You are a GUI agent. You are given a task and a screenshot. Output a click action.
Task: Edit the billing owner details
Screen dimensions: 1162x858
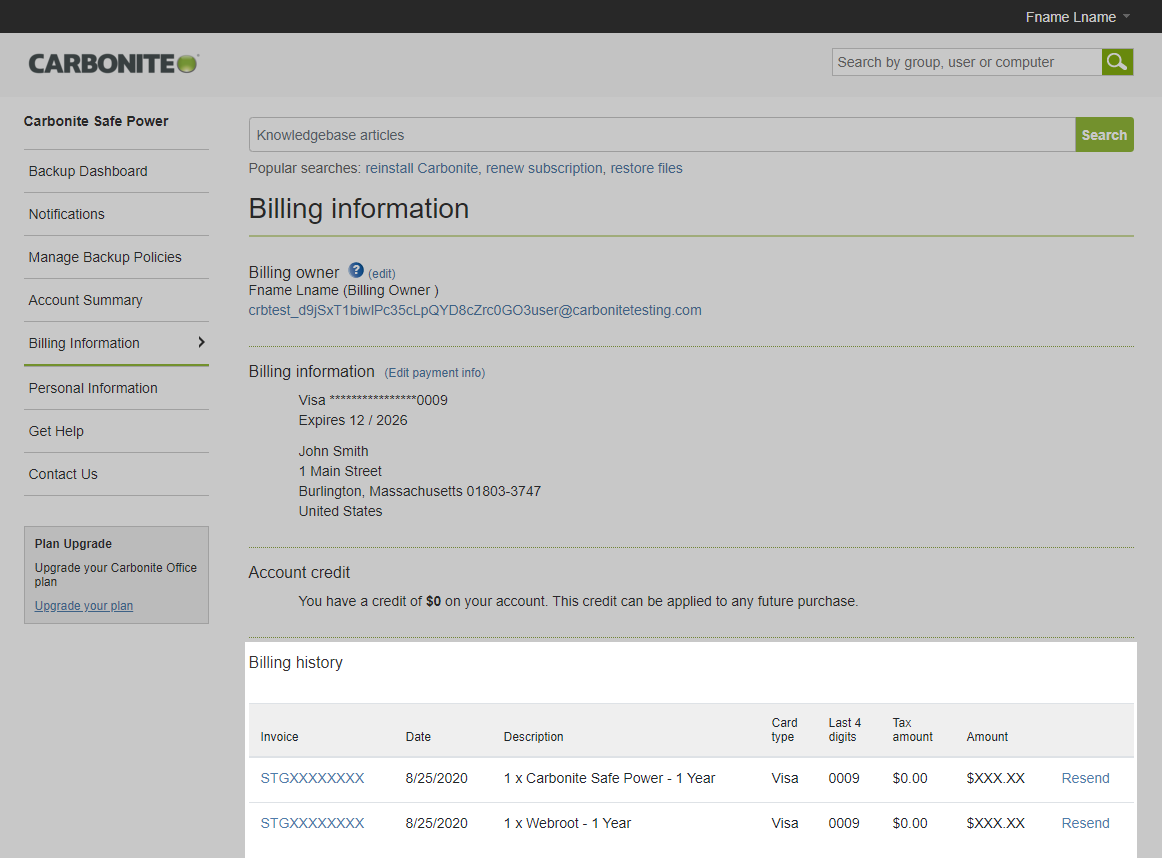coord(380,273)
